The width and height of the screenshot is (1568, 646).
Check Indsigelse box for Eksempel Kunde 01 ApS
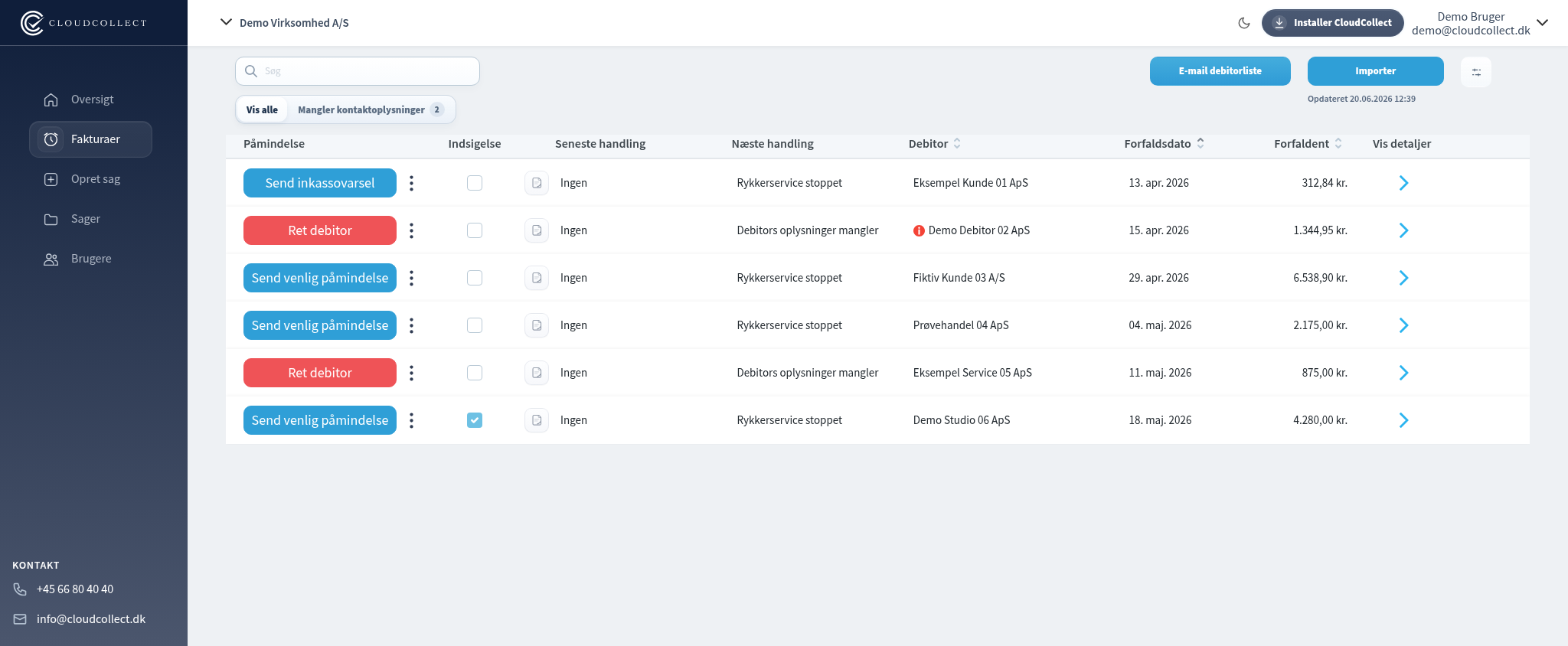point(475,183)
